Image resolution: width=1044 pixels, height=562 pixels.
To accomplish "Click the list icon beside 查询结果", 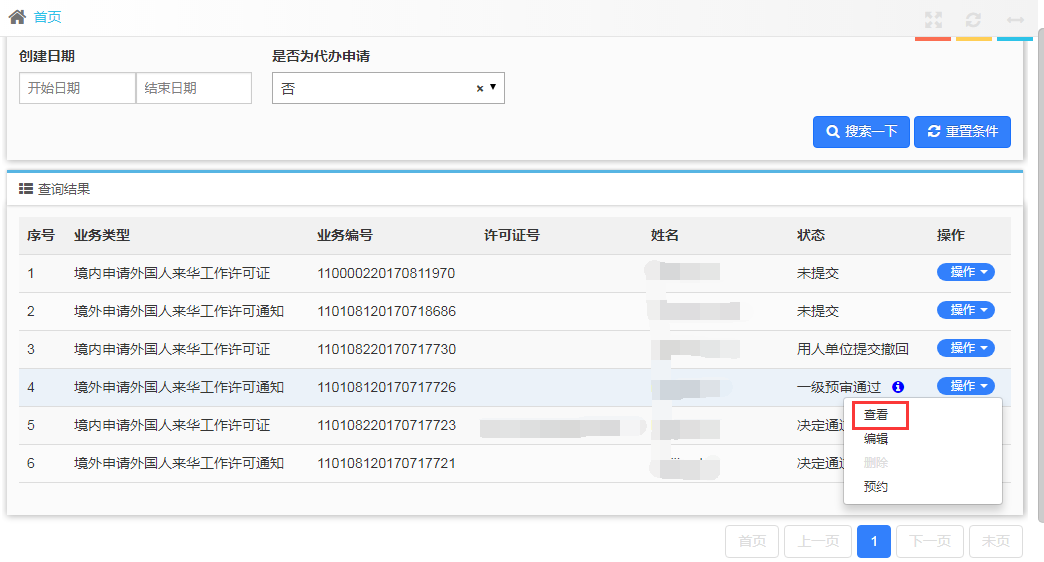I will point(26,188).
